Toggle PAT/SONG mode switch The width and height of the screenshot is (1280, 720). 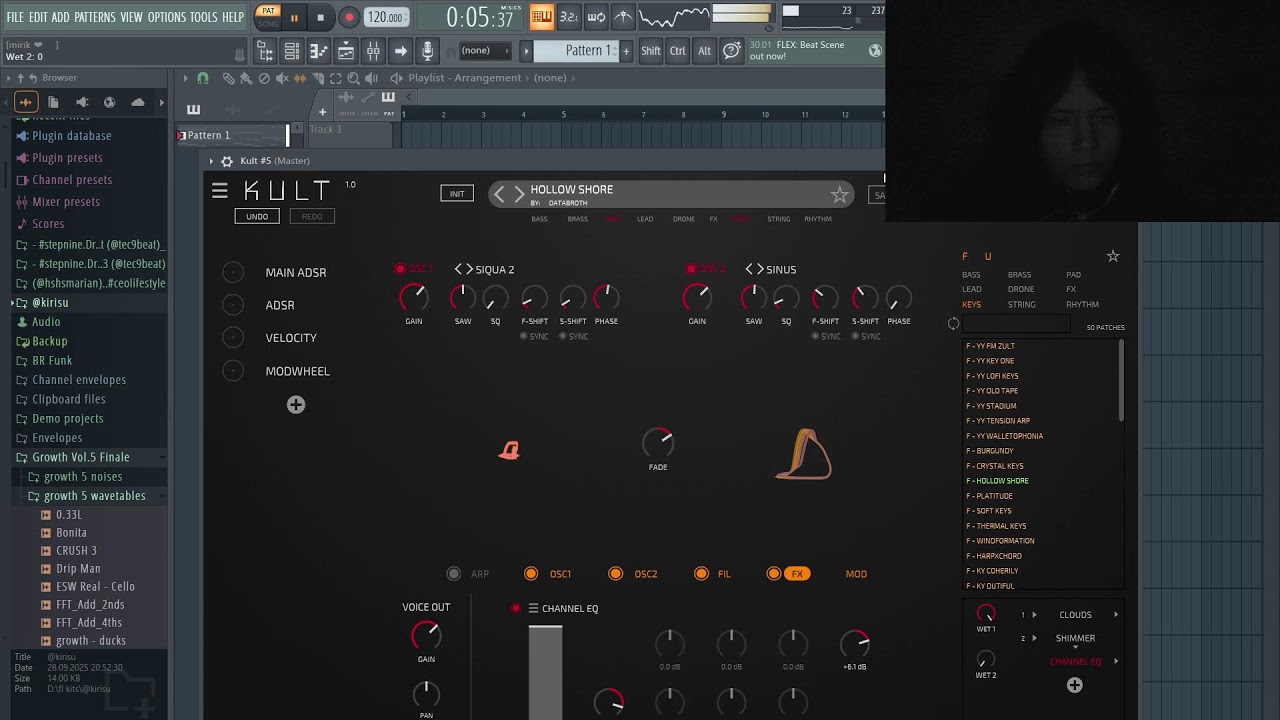point(268,16)
